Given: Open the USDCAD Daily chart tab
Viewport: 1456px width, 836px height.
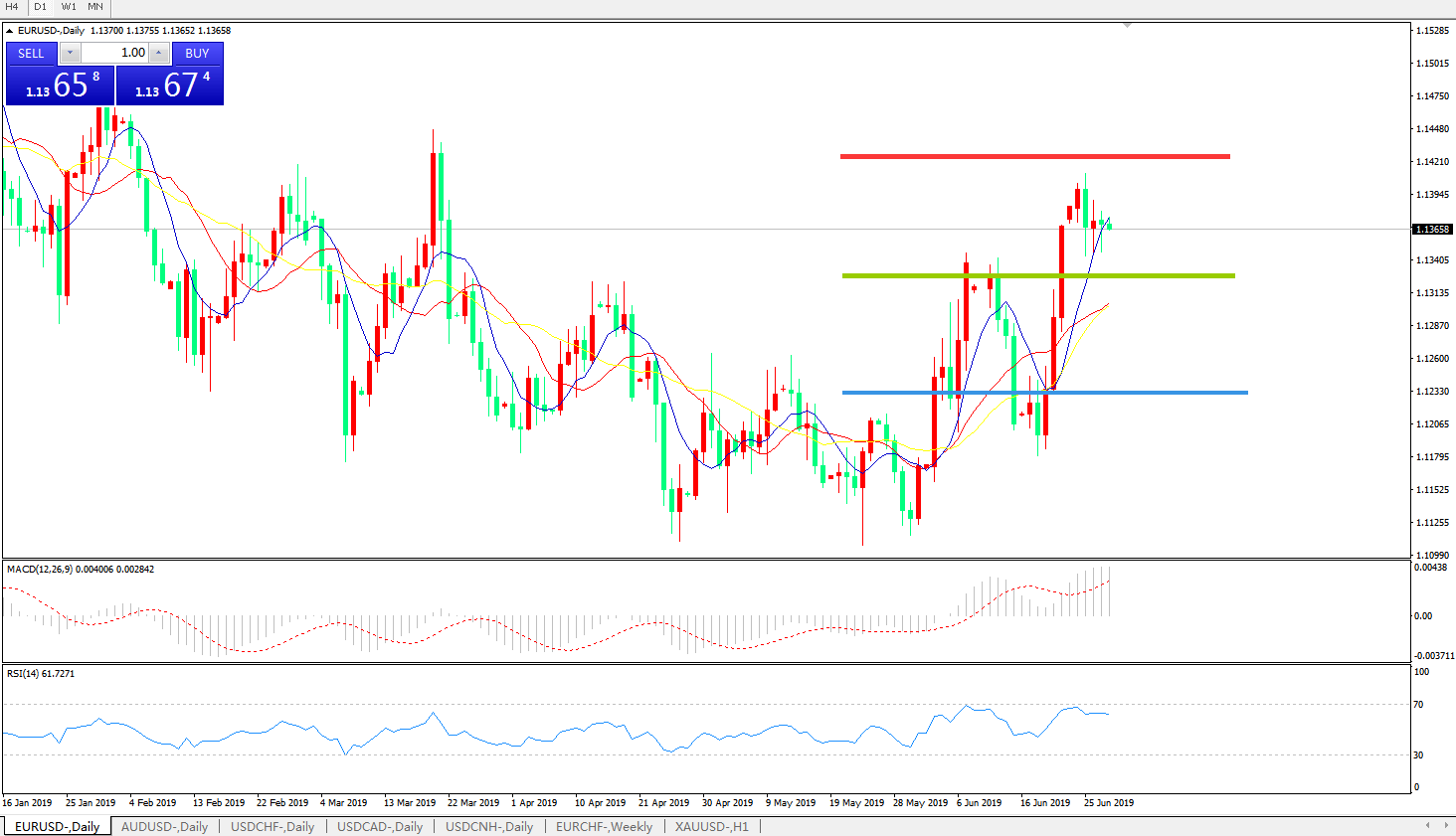Looking at the screenshot, I should coord(380,826).
